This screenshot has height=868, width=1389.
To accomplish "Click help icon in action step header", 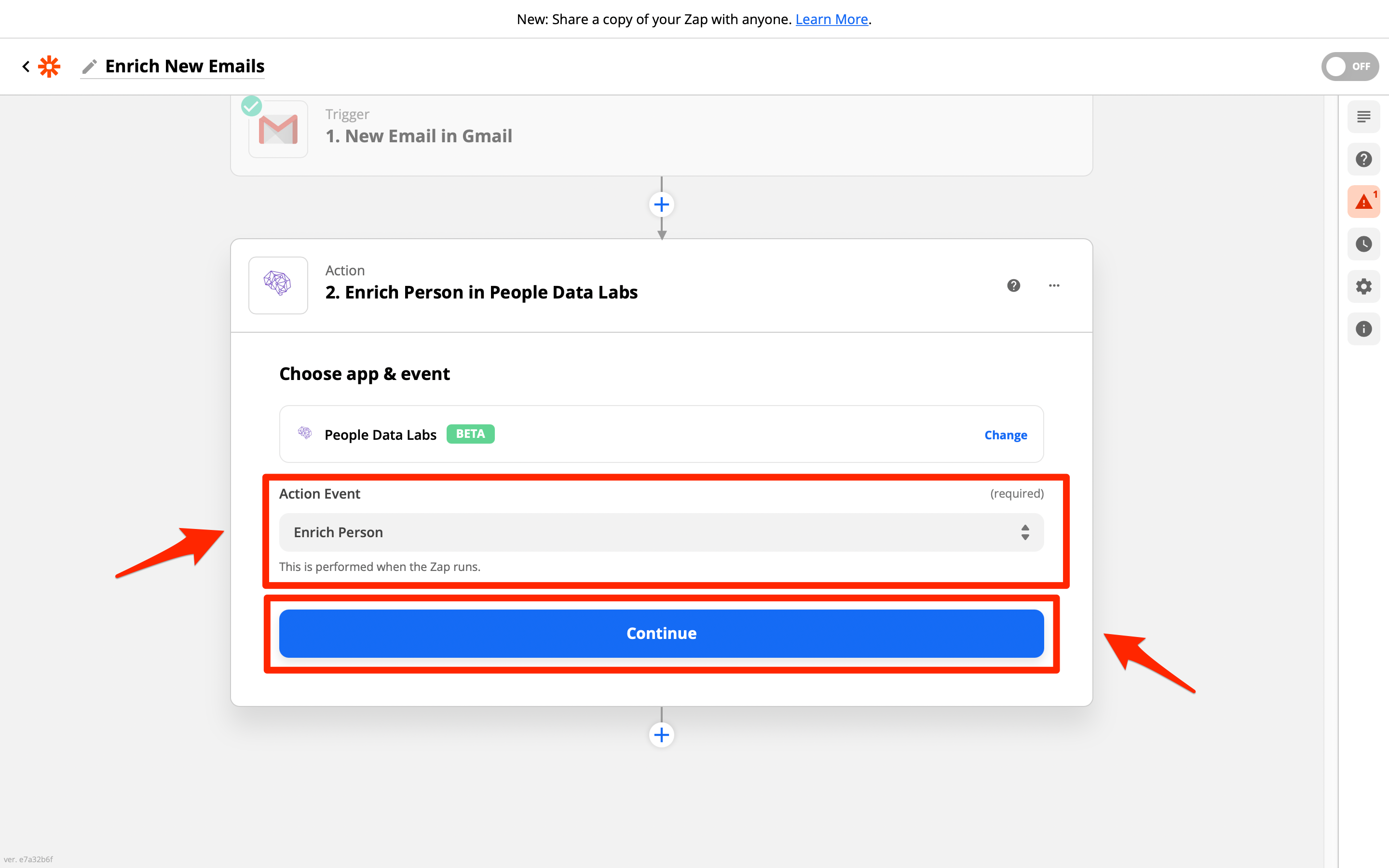I will pyautogui.click(x=1014, y=285).
